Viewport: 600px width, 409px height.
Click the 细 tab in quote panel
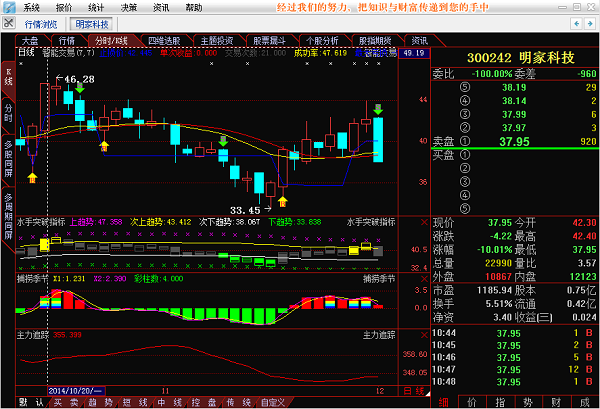tap(445, 402)
